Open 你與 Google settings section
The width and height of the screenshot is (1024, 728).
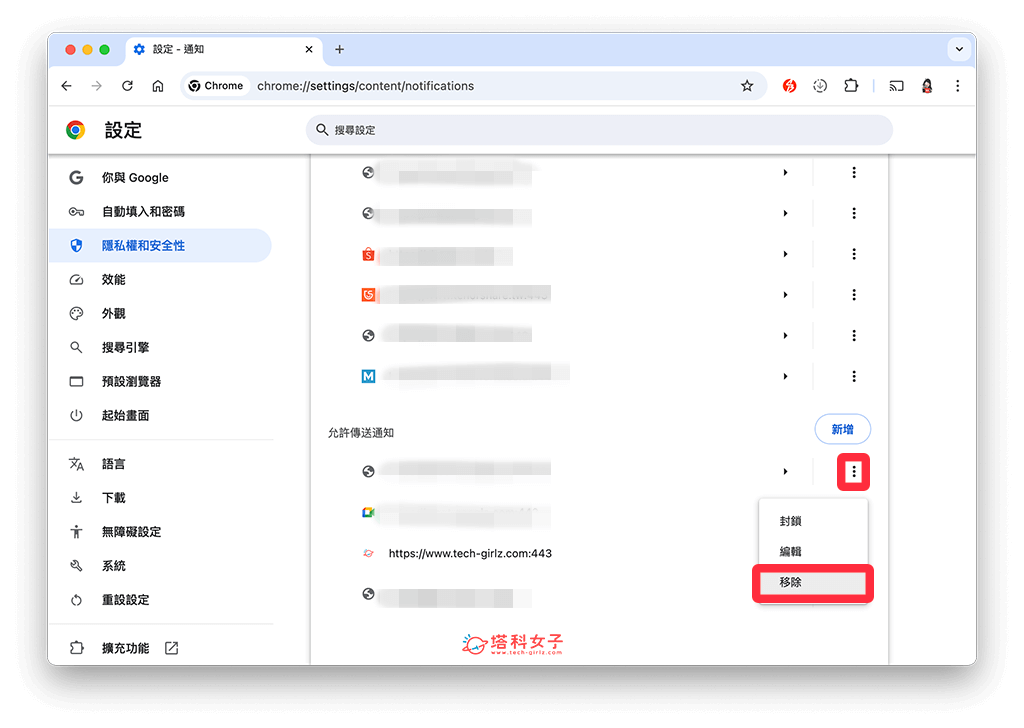tap(161, 178)
